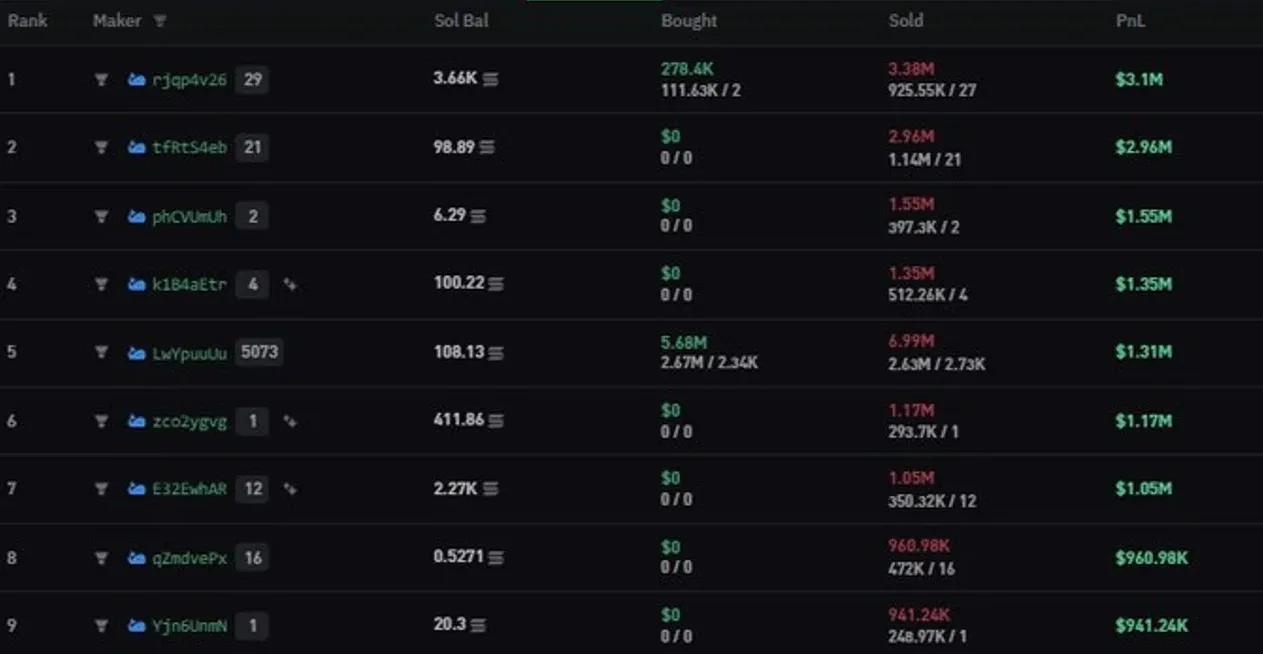Image resolution: width=1263 pixels, height=654 pixels.
Task: Click whale icon next to phCVUmUh
Action: [x=137, y=216]
